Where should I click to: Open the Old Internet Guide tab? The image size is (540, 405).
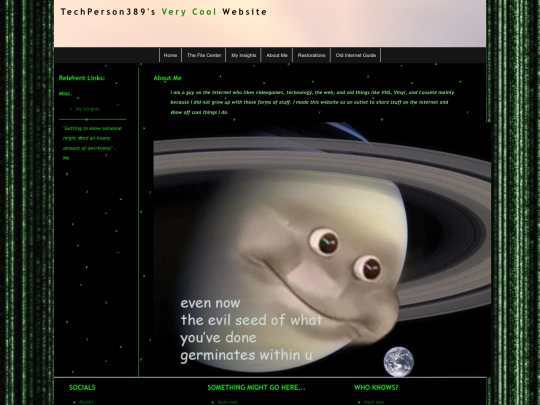356,55
